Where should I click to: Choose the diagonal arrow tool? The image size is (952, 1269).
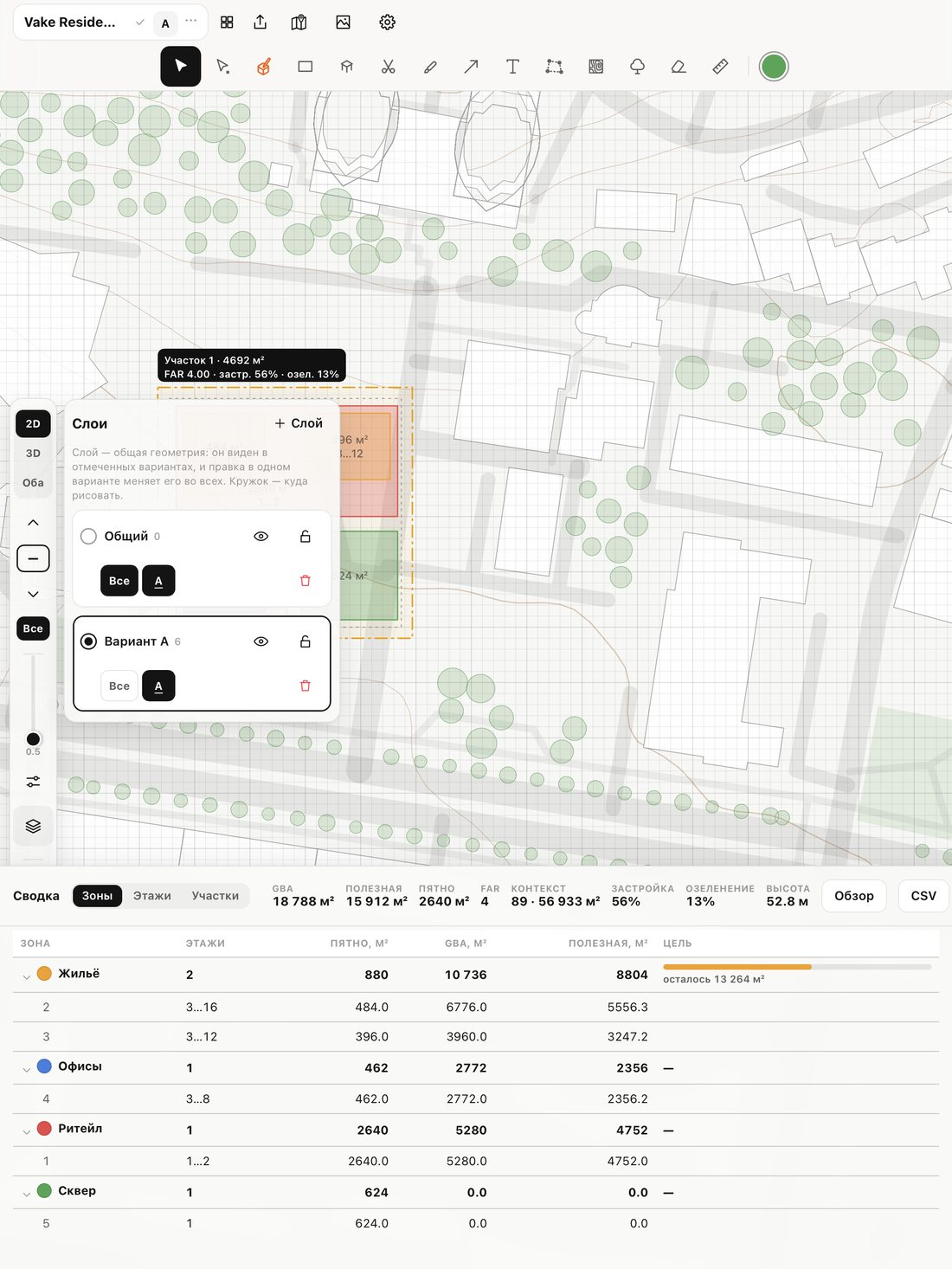(472, 67)
